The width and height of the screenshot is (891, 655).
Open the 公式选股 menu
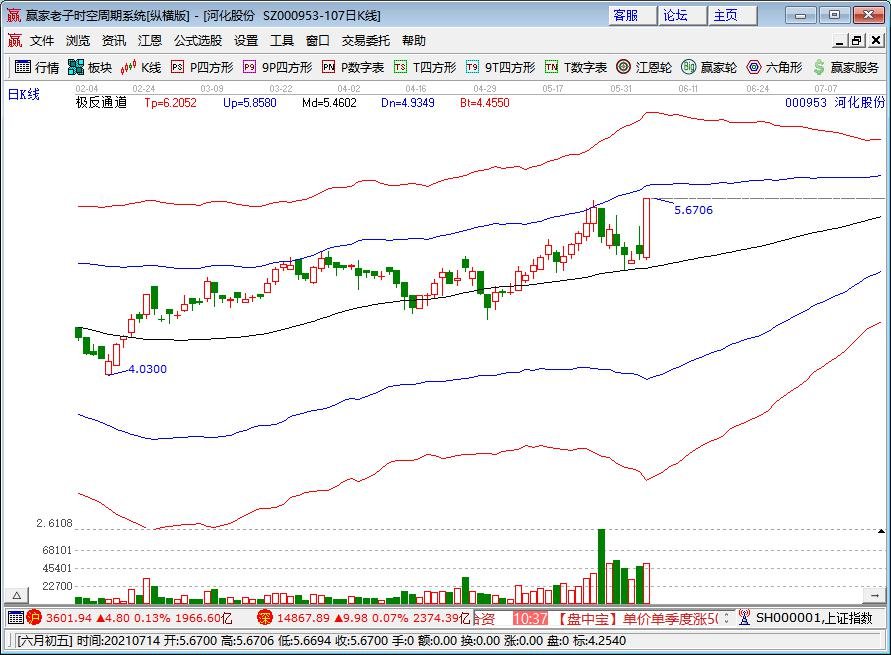tap(198, 41)
